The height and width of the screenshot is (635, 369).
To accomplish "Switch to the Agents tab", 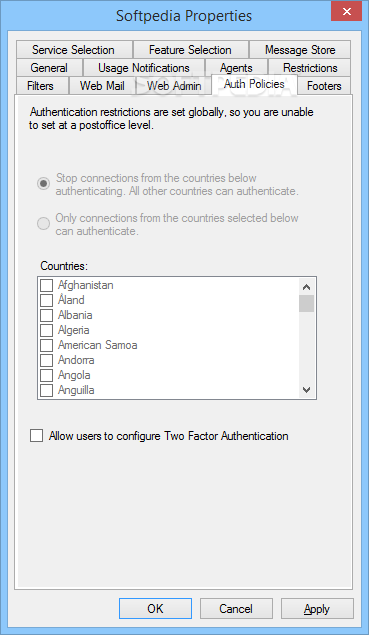I will click(236, 68).
